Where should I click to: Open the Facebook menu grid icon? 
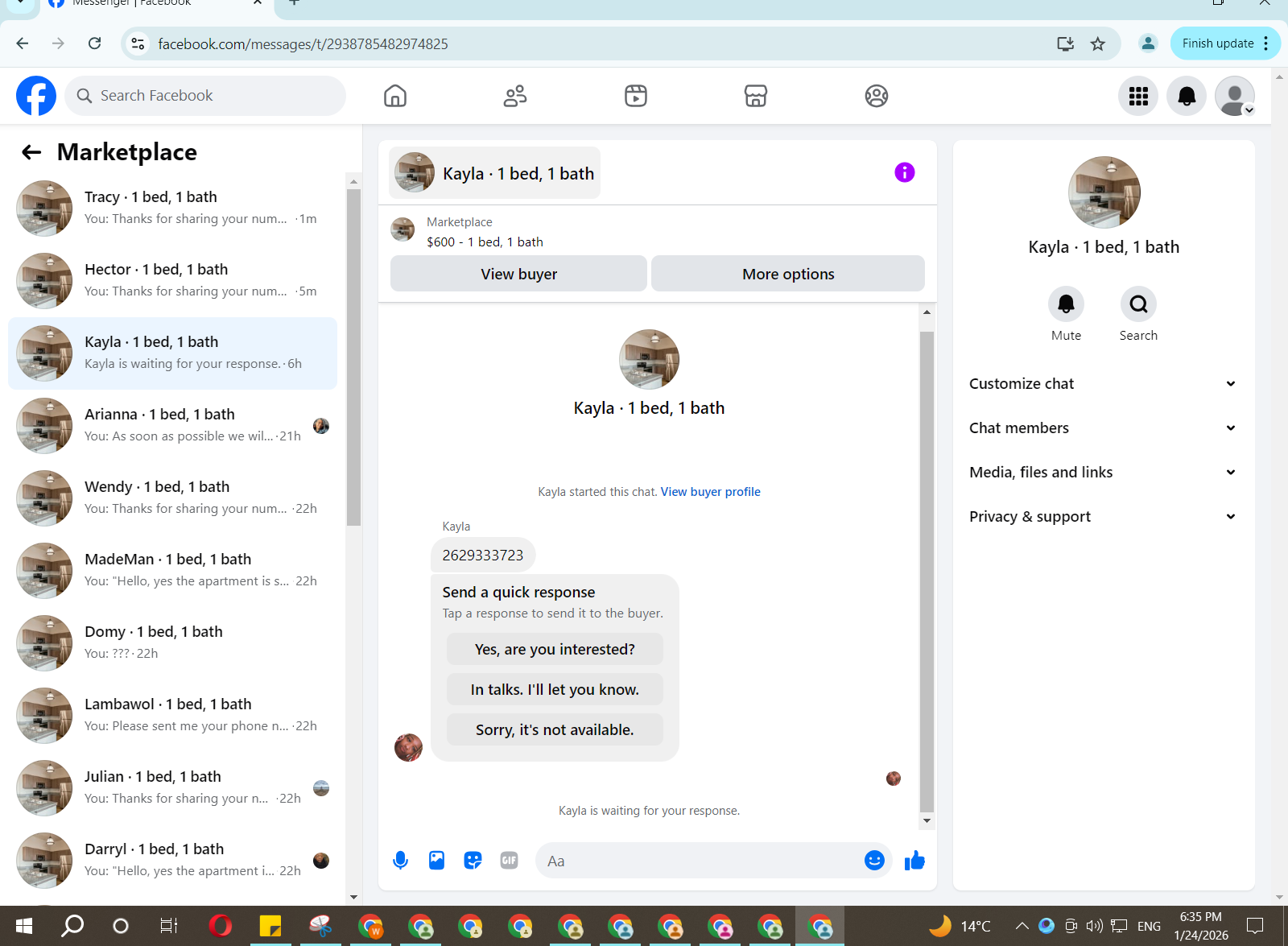1138,96
